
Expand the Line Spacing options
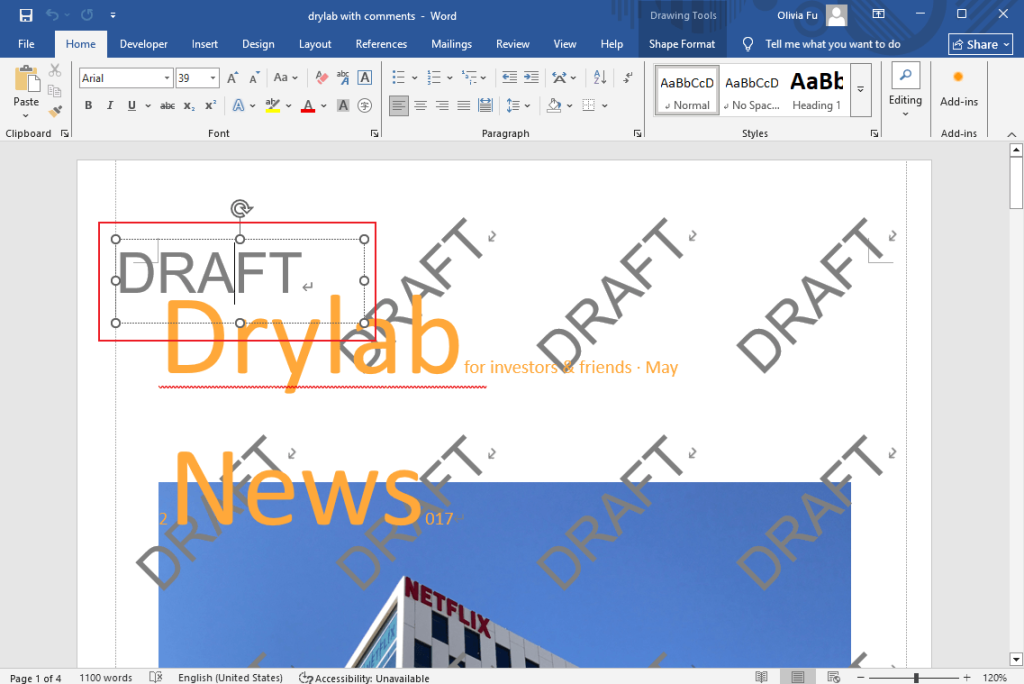(x=528, y=106)
